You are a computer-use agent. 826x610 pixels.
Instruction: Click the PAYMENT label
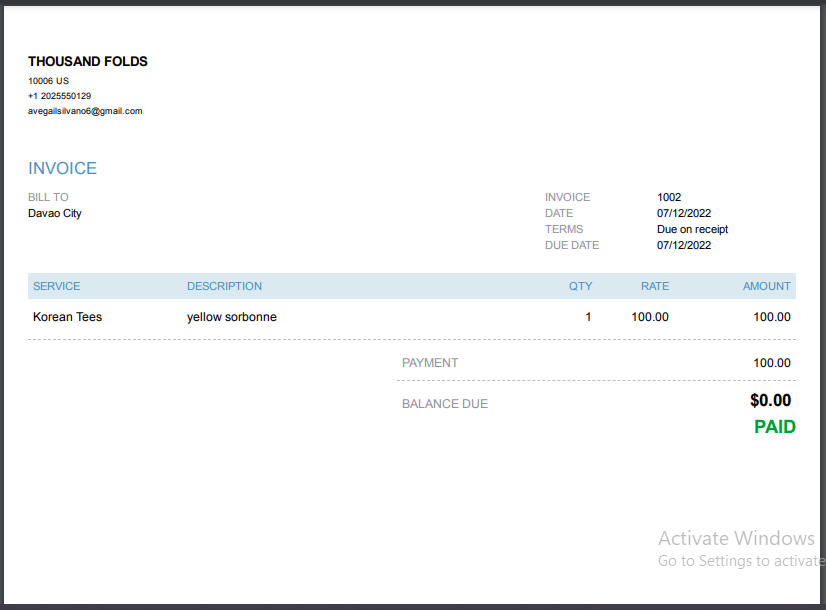tap(430, 363)
